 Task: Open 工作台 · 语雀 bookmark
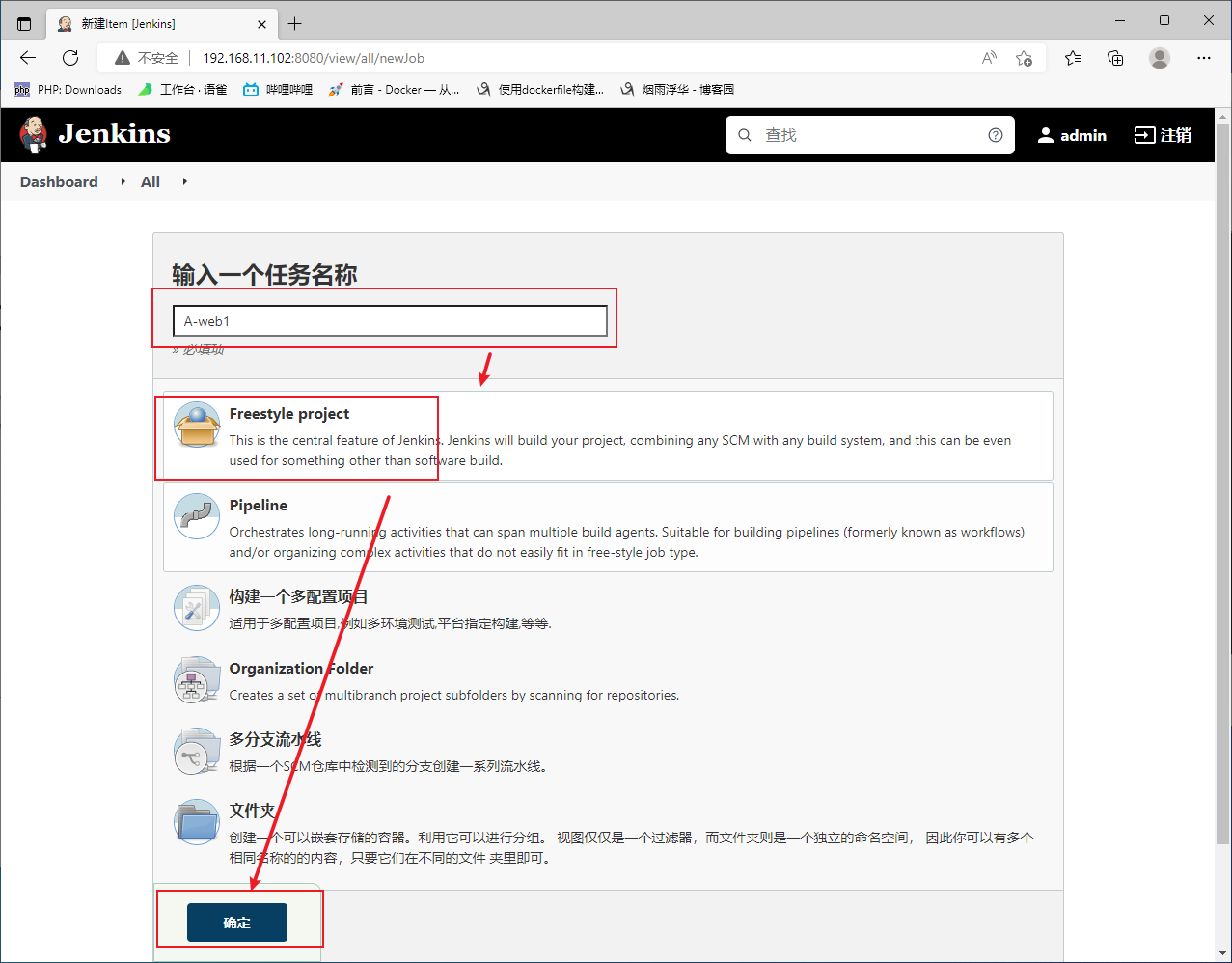pyautogui.click(x=182, y=89)
